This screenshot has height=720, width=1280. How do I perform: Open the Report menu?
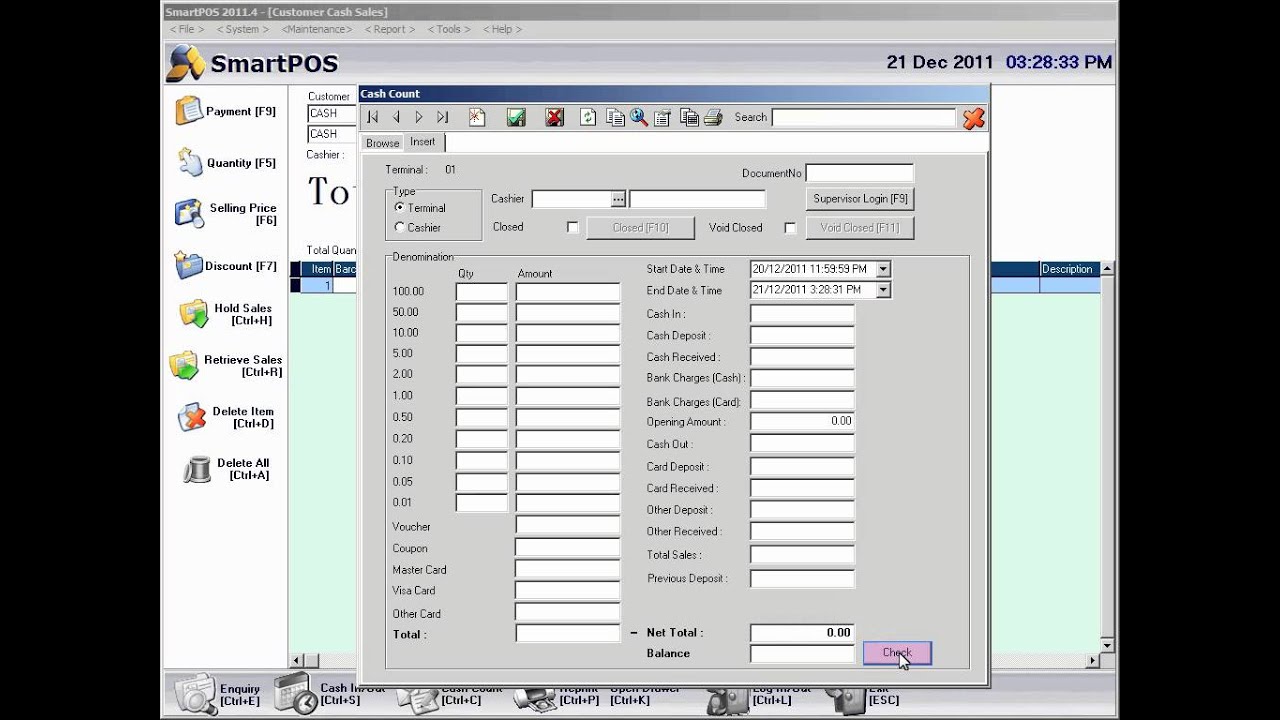click(x=390, y=29)
